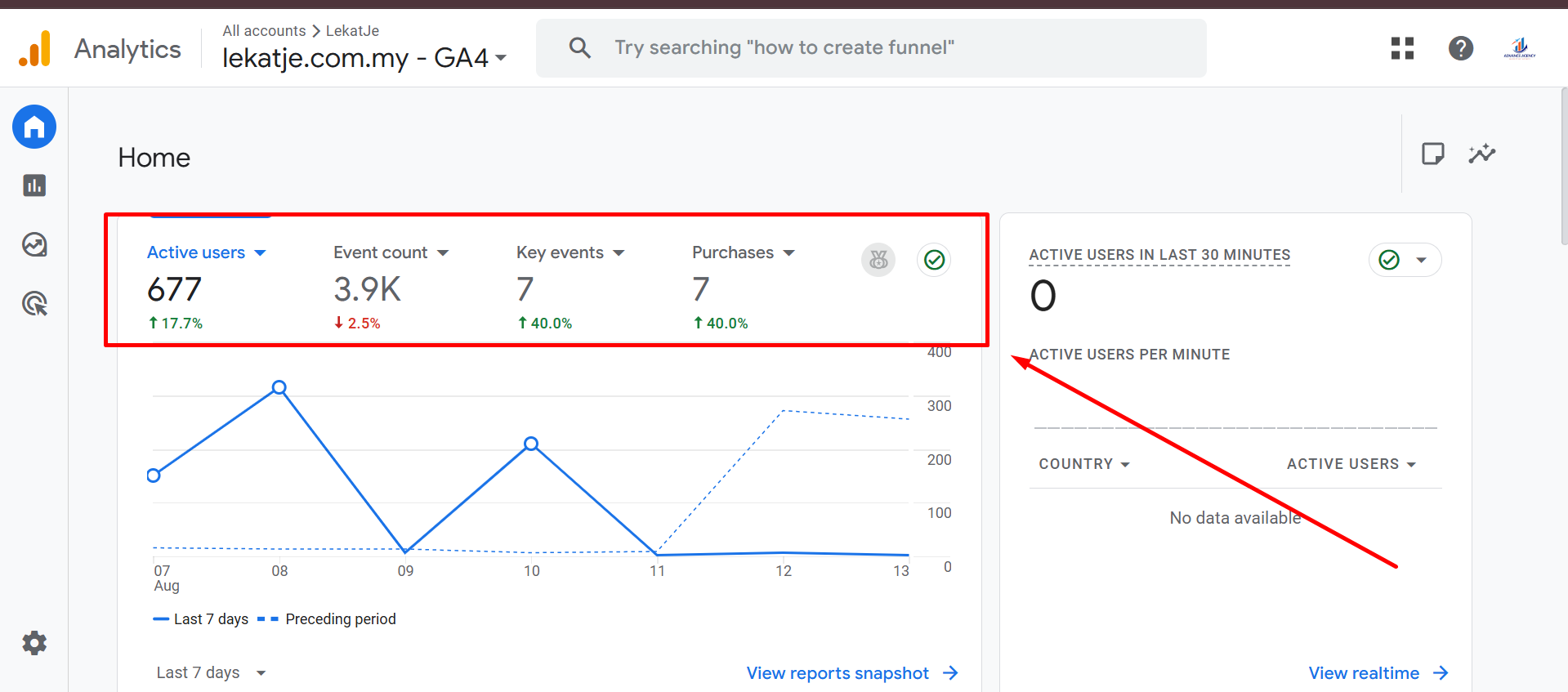Open the Google apps grid icon
The width and height of the screenshot is (1568, 692).
1402,48
